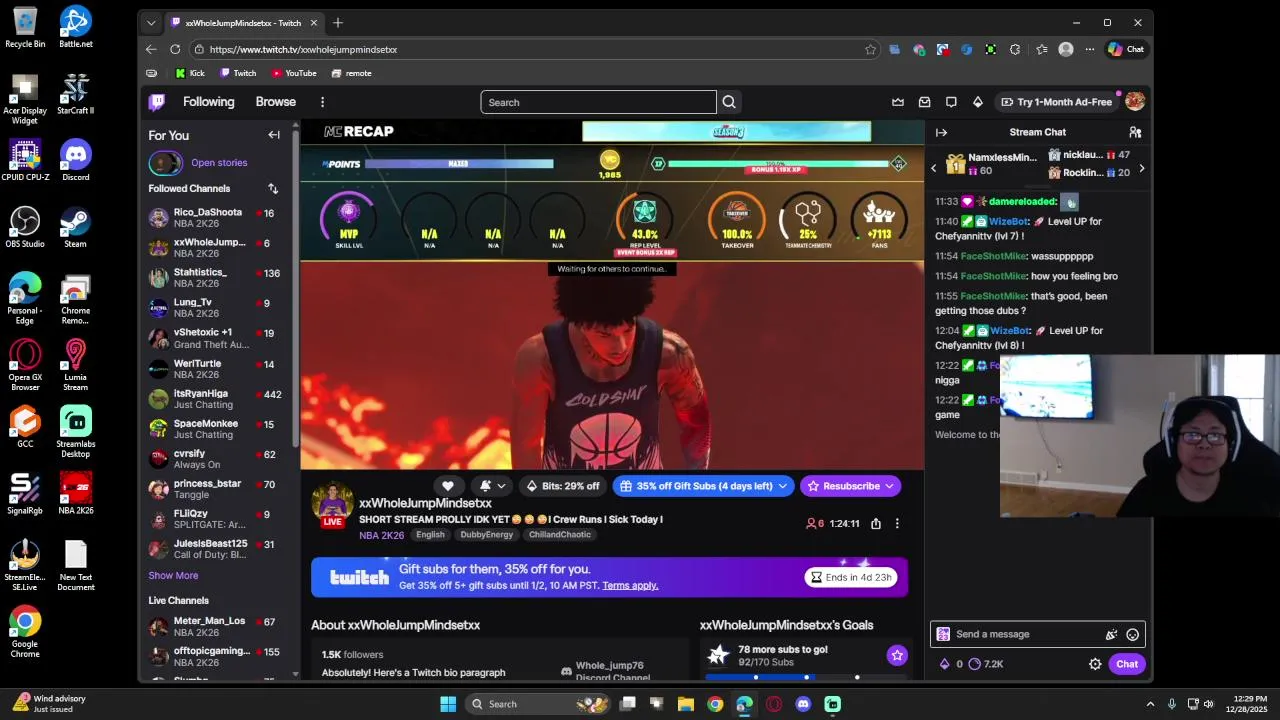The height and width of the screenshot is (720, 1280).
Task: Open NBA 2K26 category link
Action: pos(381,535)
